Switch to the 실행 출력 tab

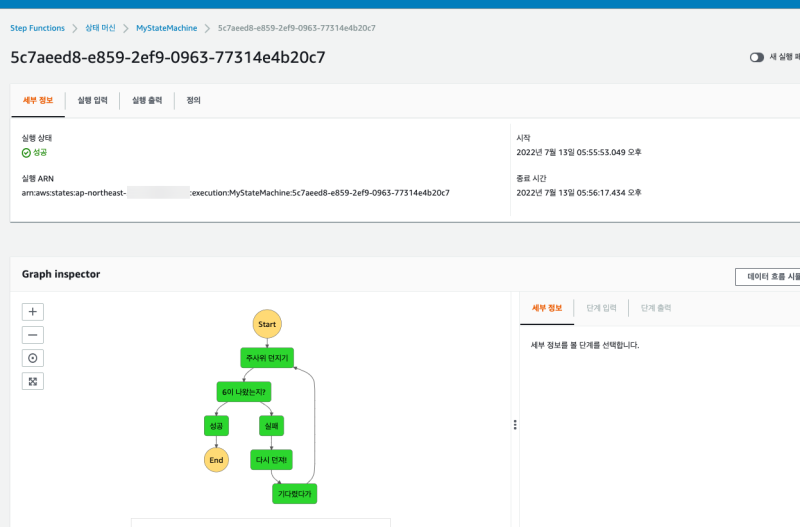(x=147, y=101)
